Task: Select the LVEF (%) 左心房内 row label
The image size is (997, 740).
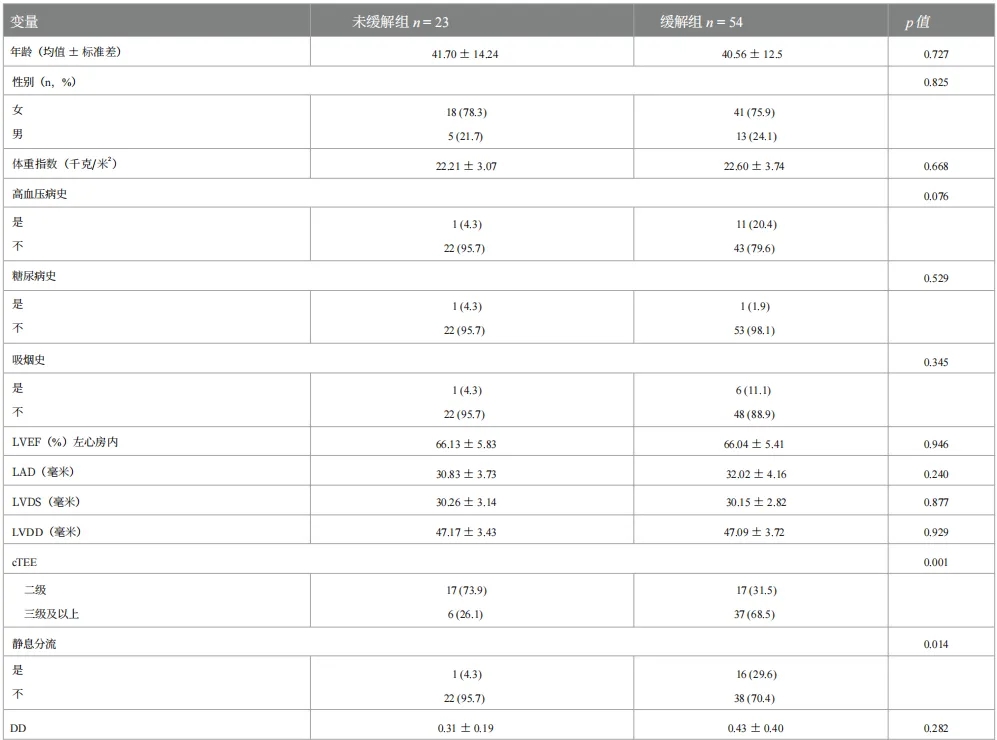Action: [x=65, y=443]
